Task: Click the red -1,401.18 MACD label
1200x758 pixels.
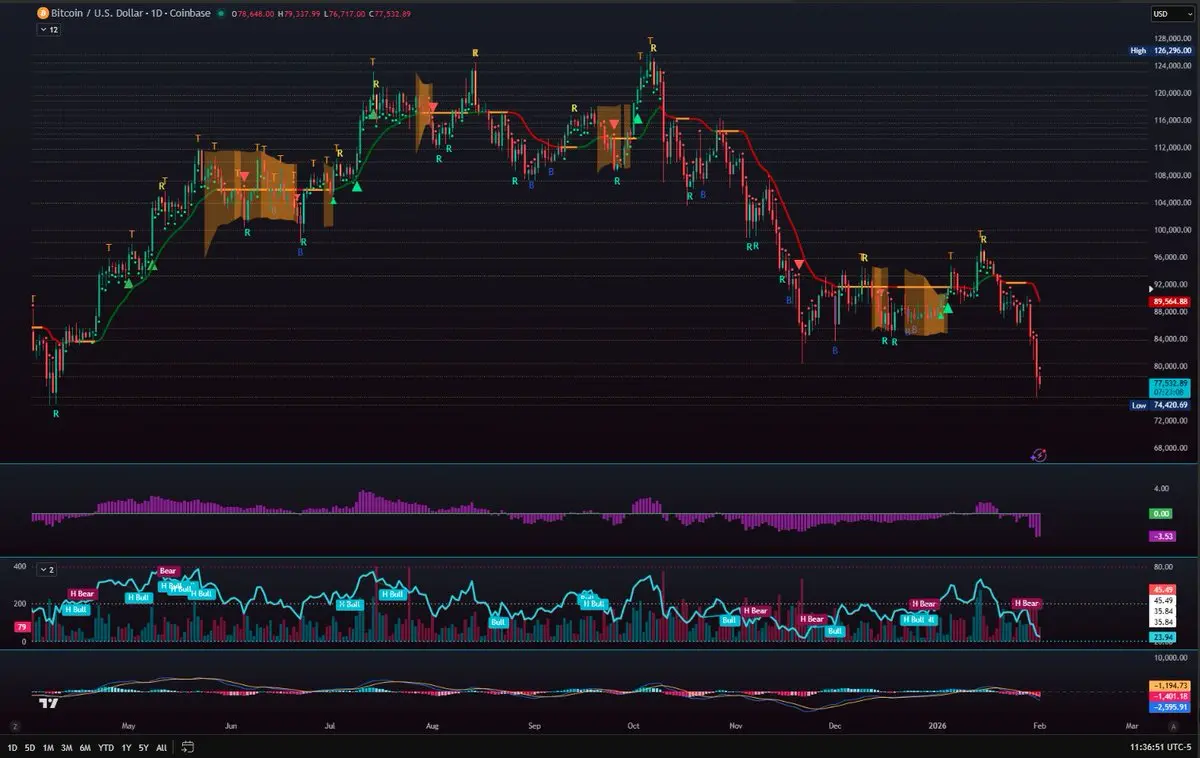Action: pos(1169,695)
